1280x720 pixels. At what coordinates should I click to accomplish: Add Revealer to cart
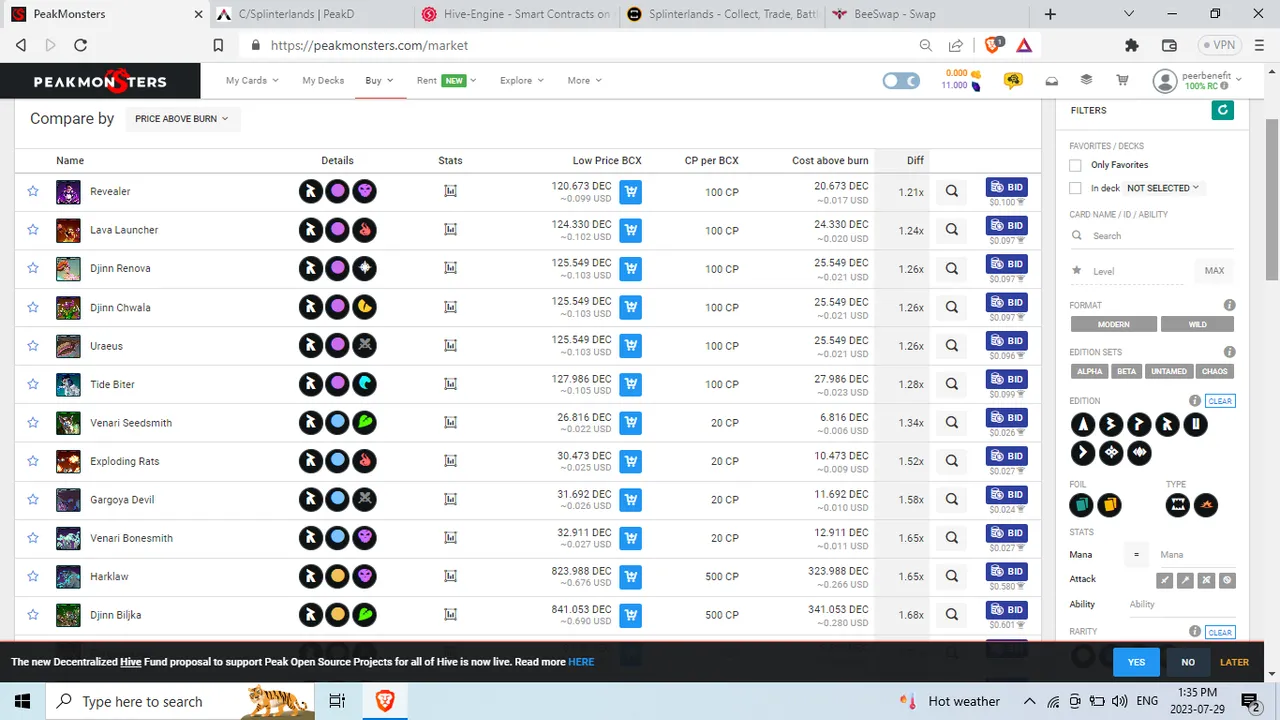630,192
